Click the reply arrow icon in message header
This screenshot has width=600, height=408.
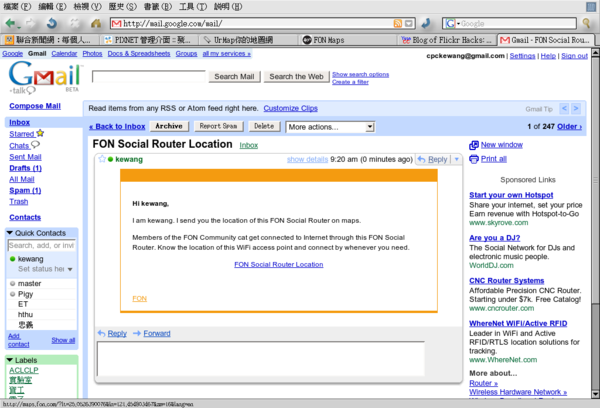421,159
